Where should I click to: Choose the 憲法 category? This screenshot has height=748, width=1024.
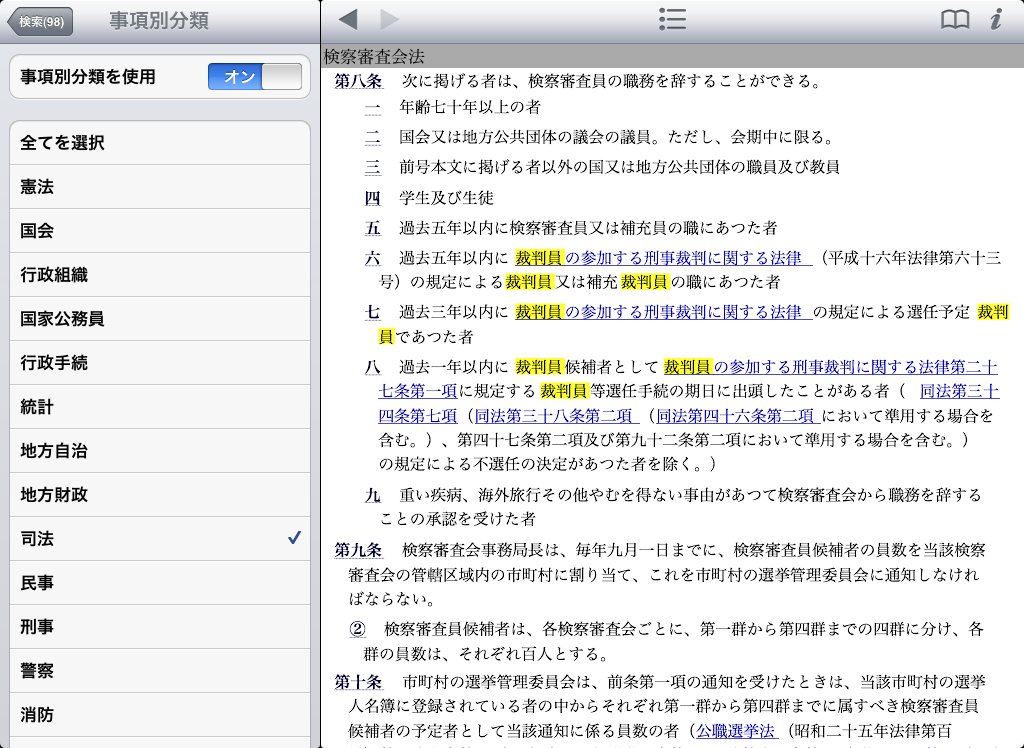tap(160, 187)
